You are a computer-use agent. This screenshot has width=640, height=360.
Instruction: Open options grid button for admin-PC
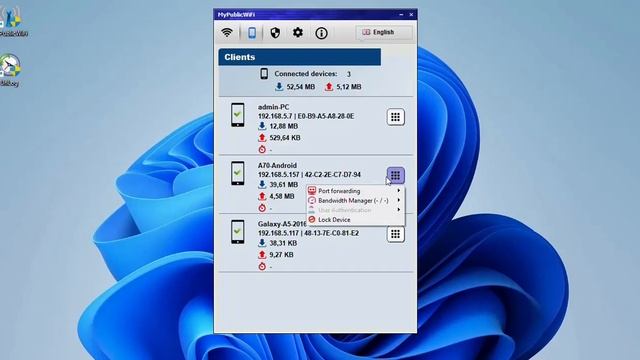click(396, 117)
